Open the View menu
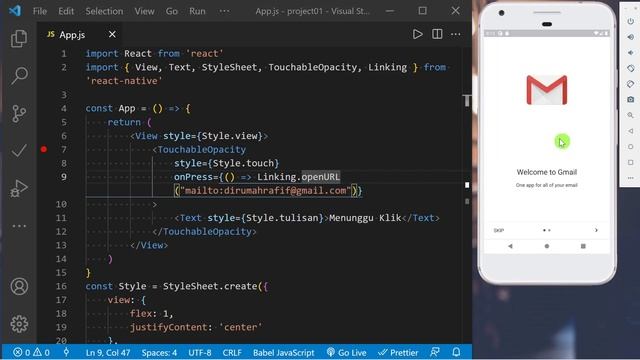640x360 pixels. point(144,11)
